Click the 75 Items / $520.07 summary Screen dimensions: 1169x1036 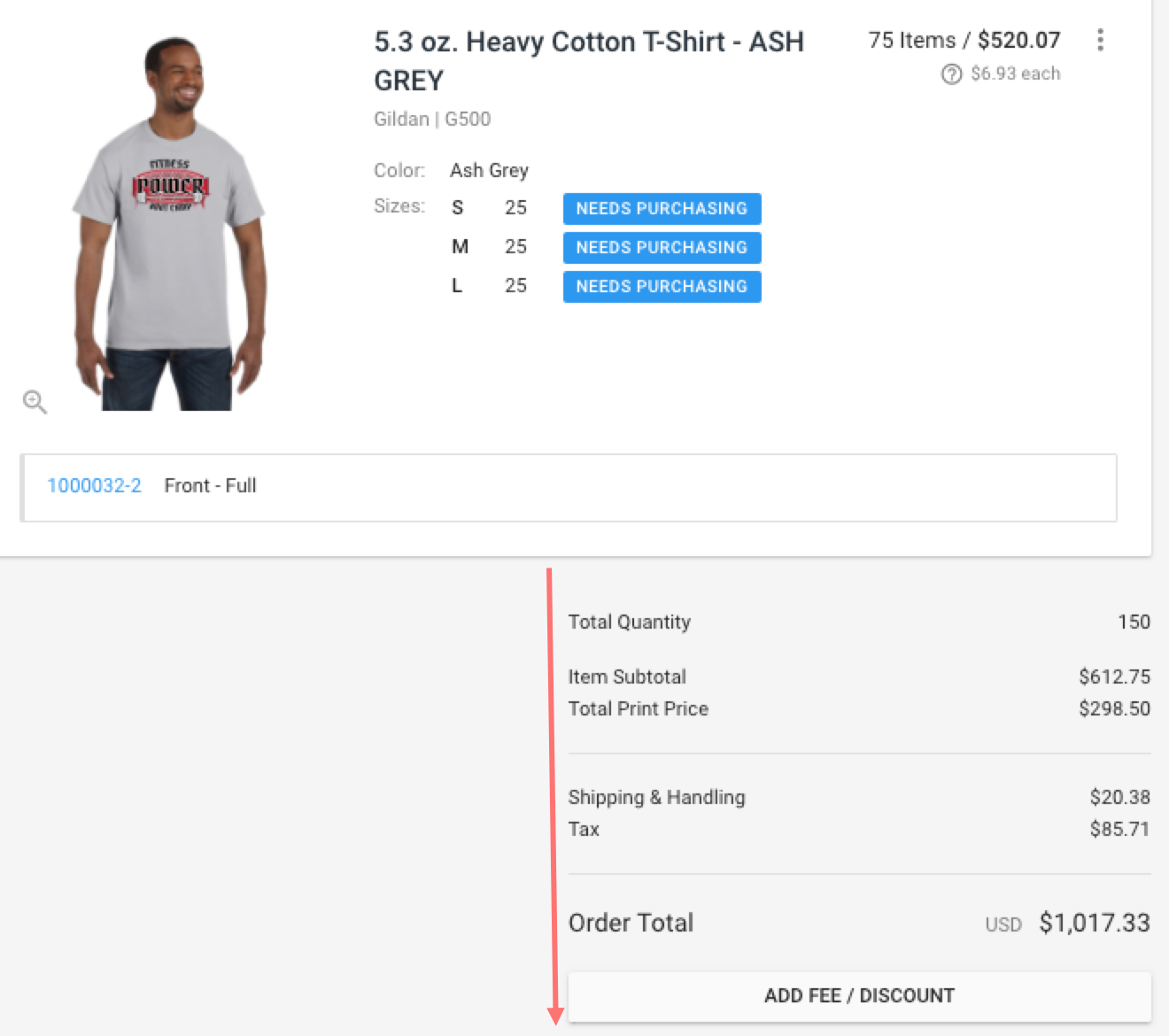tap(964, 40)
